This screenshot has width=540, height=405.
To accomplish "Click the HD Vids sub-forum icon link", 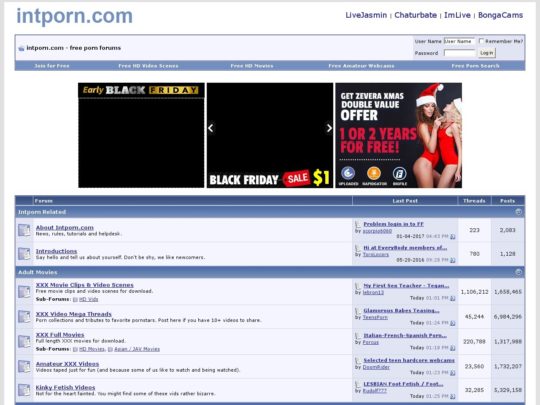I will (x=75, y=300).
